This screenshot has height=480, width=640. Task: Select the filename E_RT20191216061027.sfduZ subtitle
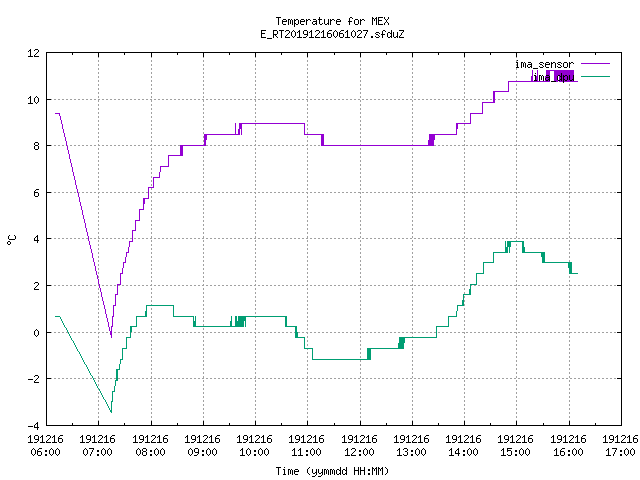pyautogui.click(x=332, y=34)
